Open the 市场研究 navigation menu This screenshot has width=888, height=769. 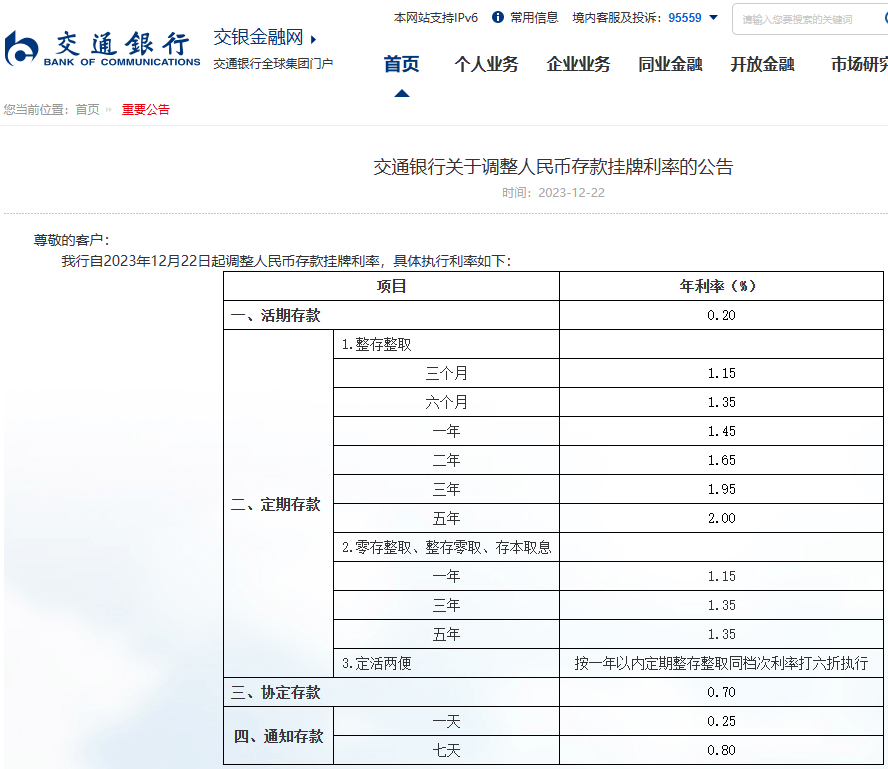coord(859,64)
